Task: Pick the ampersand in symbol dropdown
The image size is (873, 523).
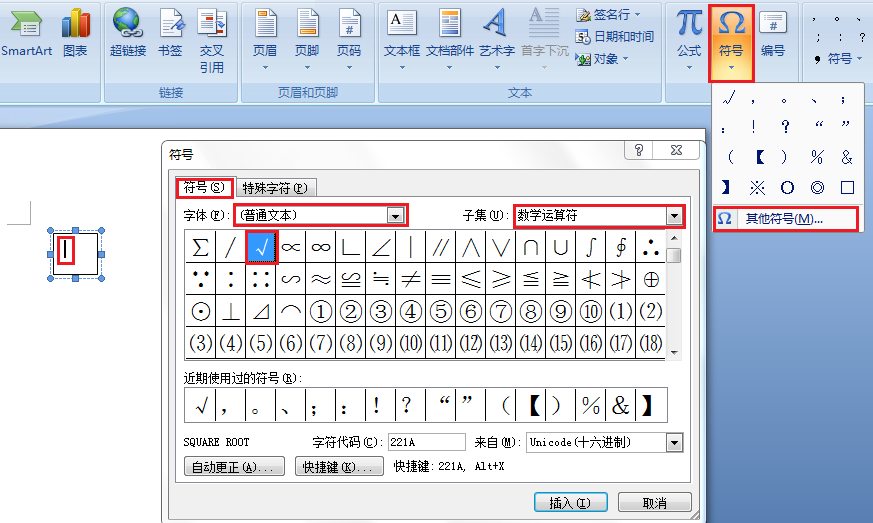Action: [x=846, y=157]
